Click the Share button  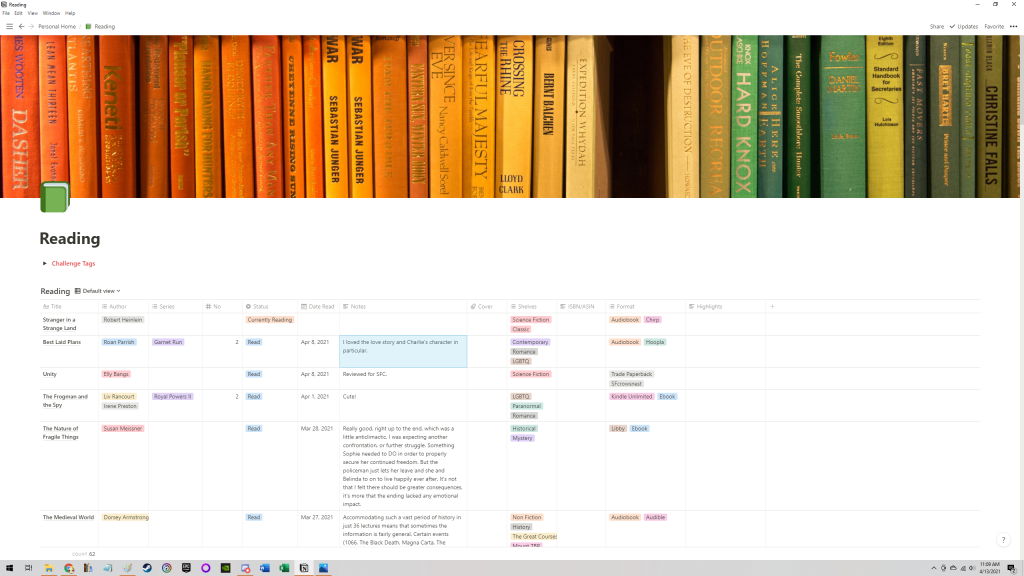tap(936, 26)
